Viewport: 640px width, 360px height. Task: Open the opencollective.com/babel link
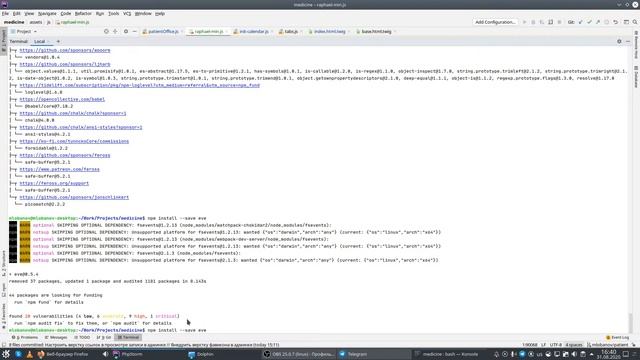click(62, 99)
